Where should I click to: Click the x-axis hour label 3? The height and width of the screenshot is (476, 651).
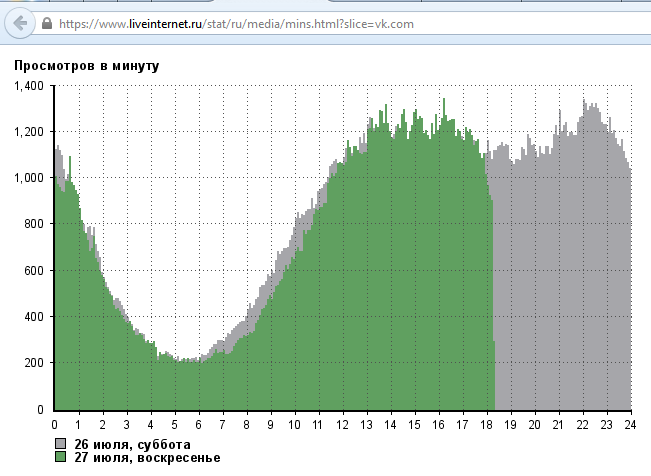[x=127, y=424]
